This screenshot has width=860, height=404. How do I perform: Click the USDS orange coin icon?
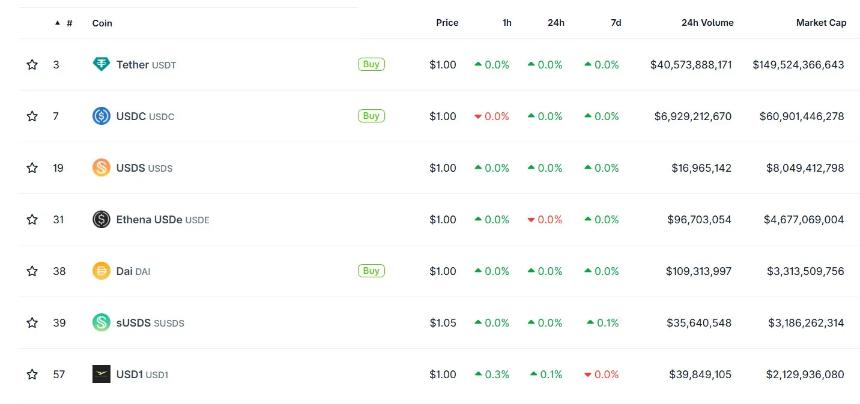point(101,168)
